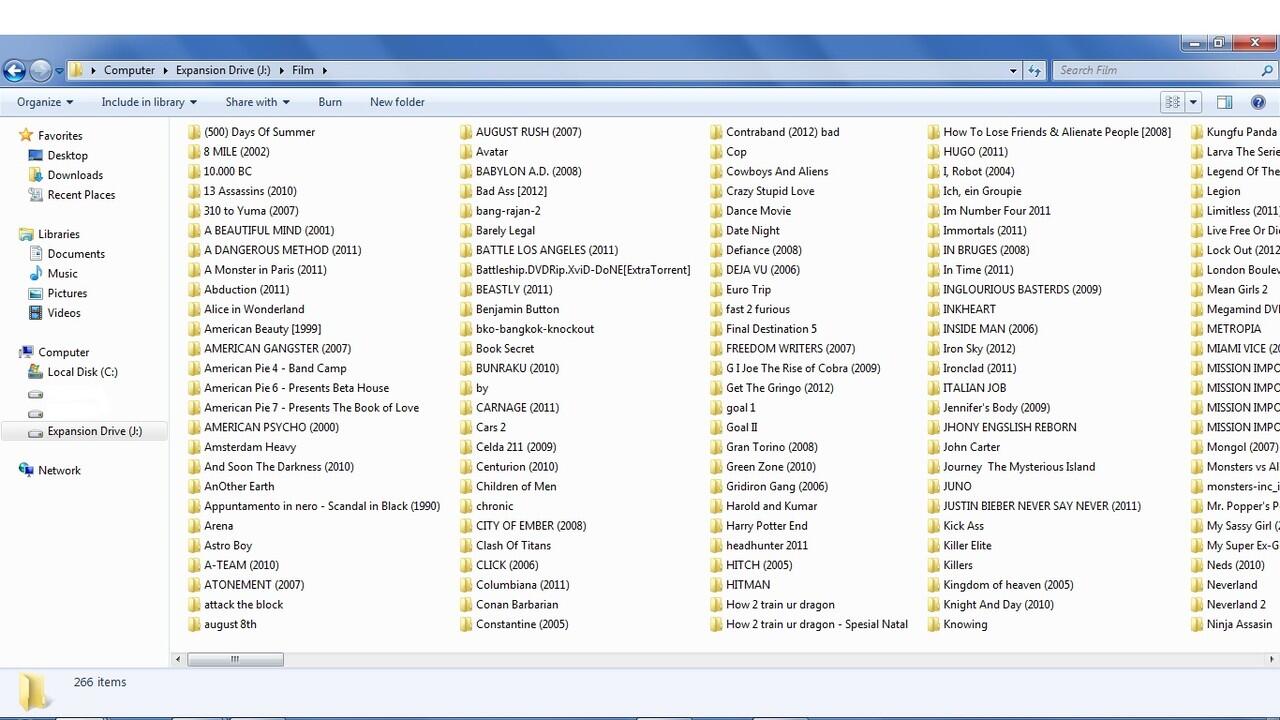Expand the address bar history dropdown
Screen dimensions: 1280x720
(1013, 70)
